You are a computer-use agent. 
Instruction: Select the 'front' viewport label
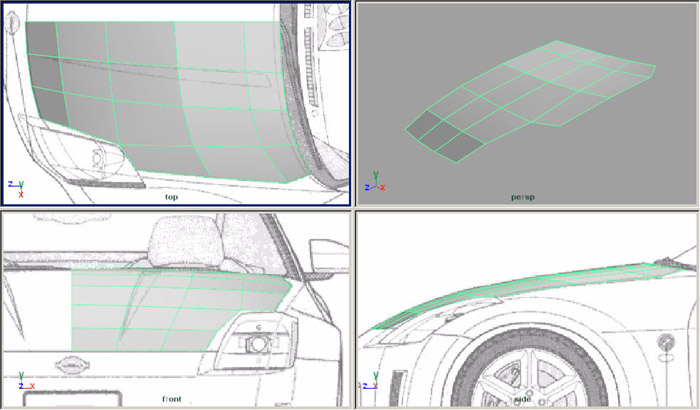point(172,398)
